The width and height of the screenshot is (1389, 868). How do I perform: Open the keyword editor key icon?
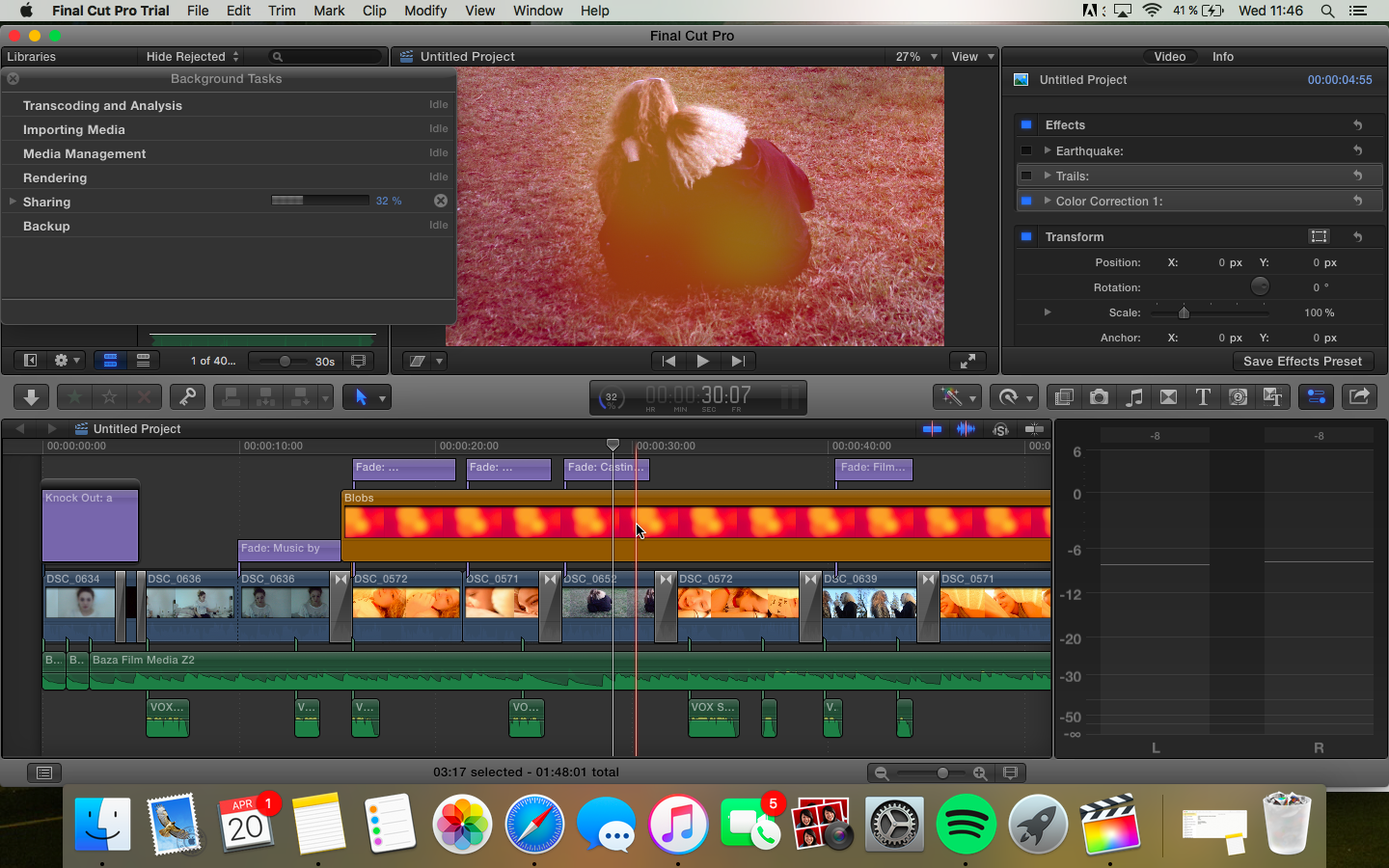pyautogui.click(x=187, y=397)
